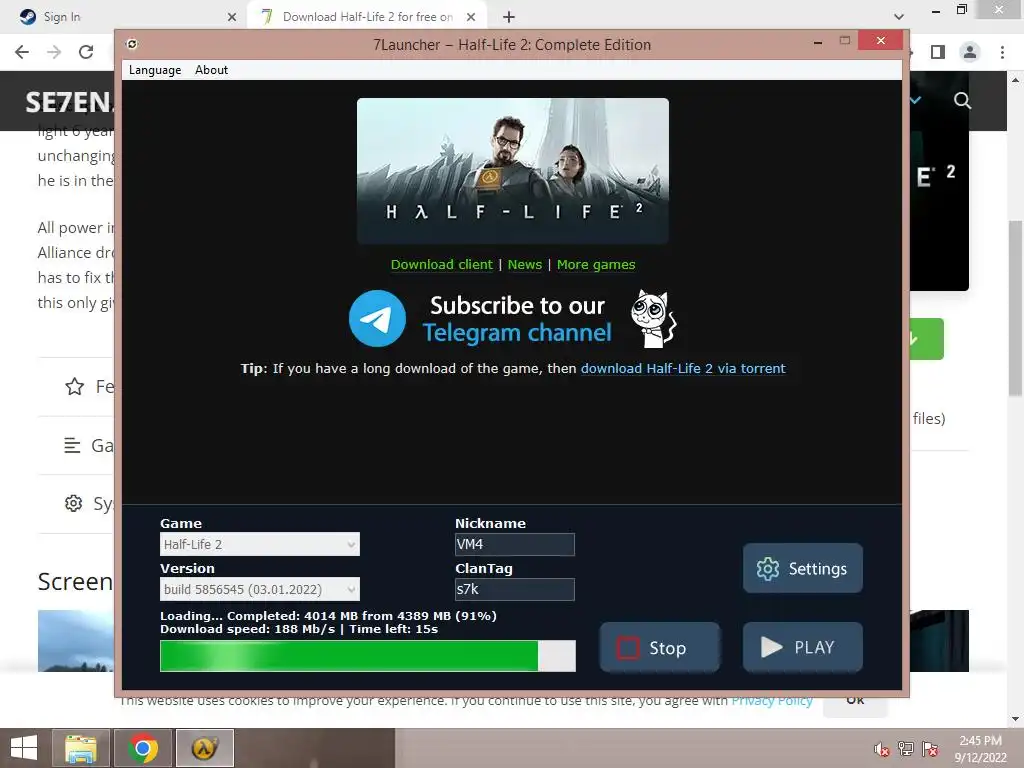Expand the Version dropdown build 5856545

(260, 589)
